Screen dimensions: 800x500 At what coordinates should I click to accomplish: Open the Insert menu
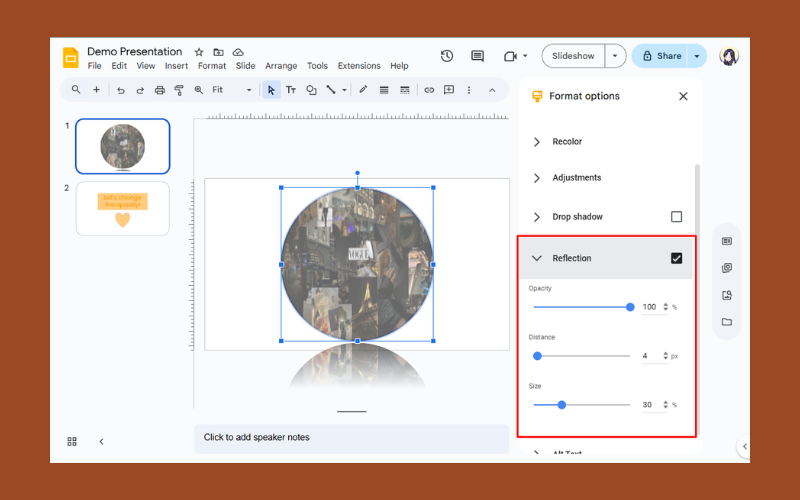click(176, 66)
